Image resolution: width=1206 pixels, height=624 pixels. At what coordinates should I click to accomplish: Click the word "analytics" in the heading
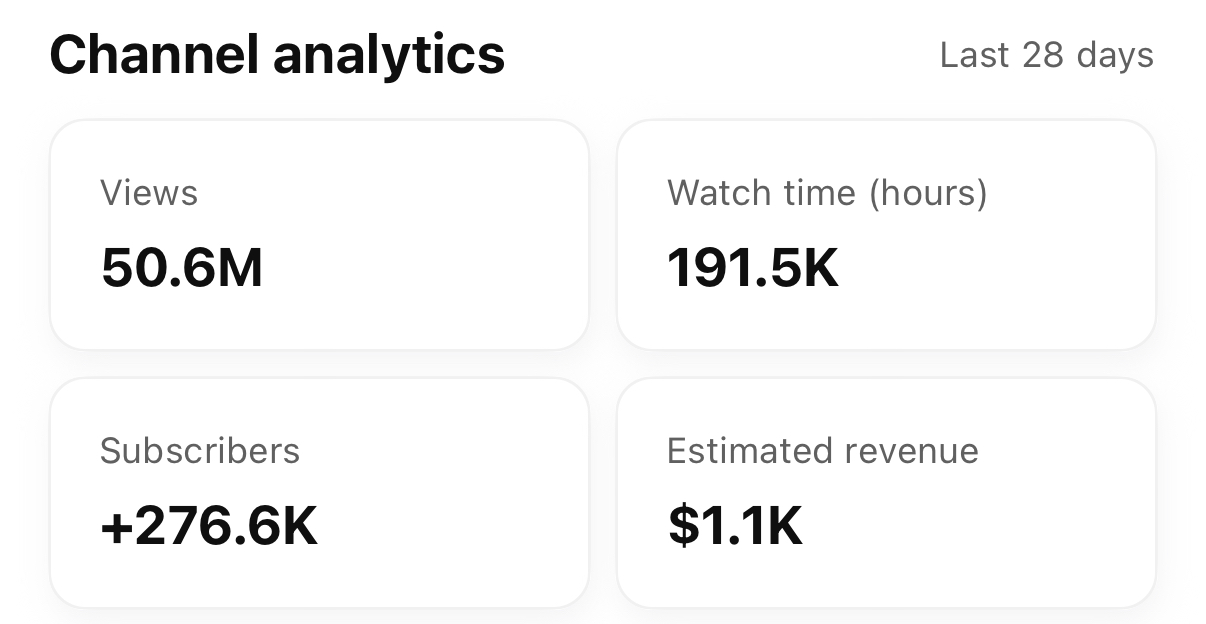coord(389,55)
